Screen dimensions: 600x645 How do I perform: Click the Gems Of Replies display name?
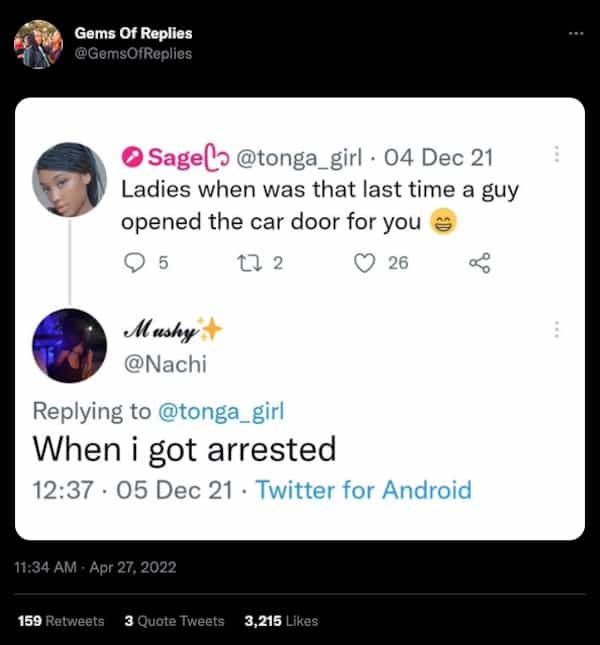133,34
